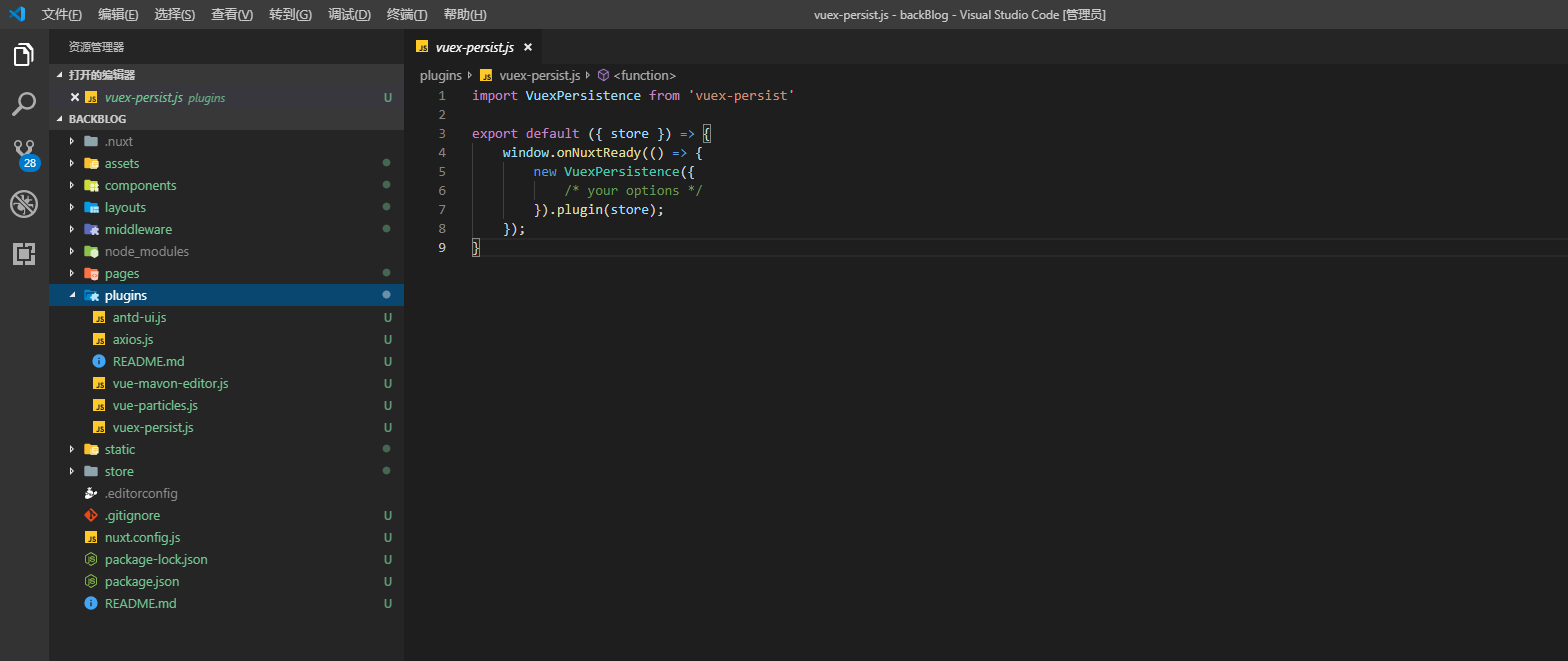
Task: Close vuex-persist.js in open editors list
Action: (74, 97)
